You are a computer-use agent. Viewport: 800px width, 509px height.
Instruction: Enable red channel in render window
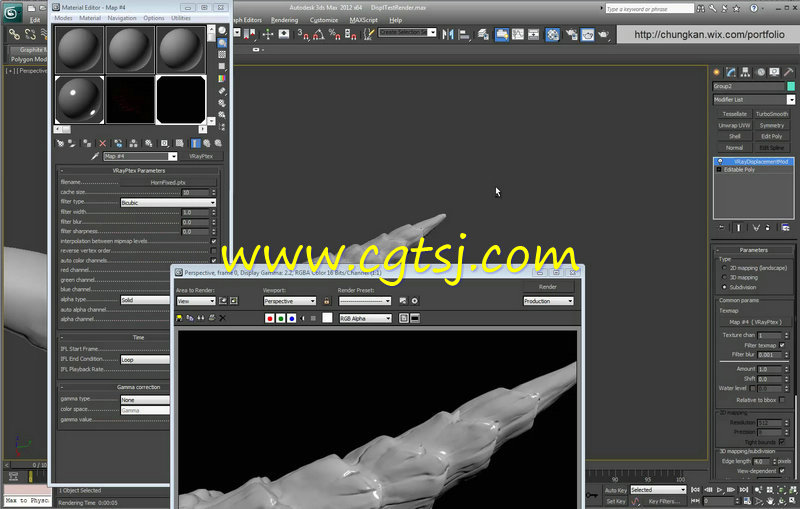pos(270,318)
